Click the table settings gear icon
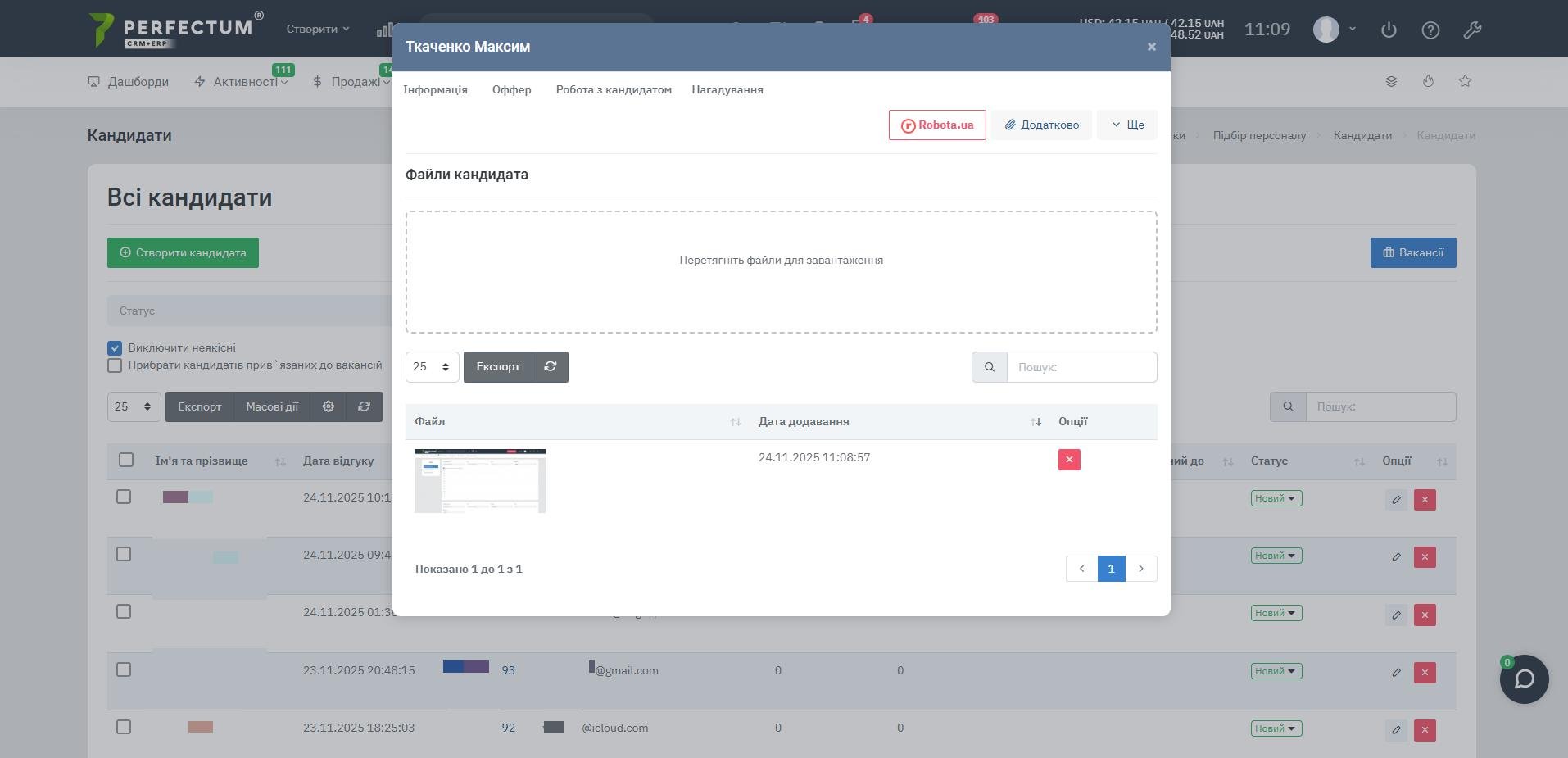The height and width of the screenshot is (758, 1568). 329,406
